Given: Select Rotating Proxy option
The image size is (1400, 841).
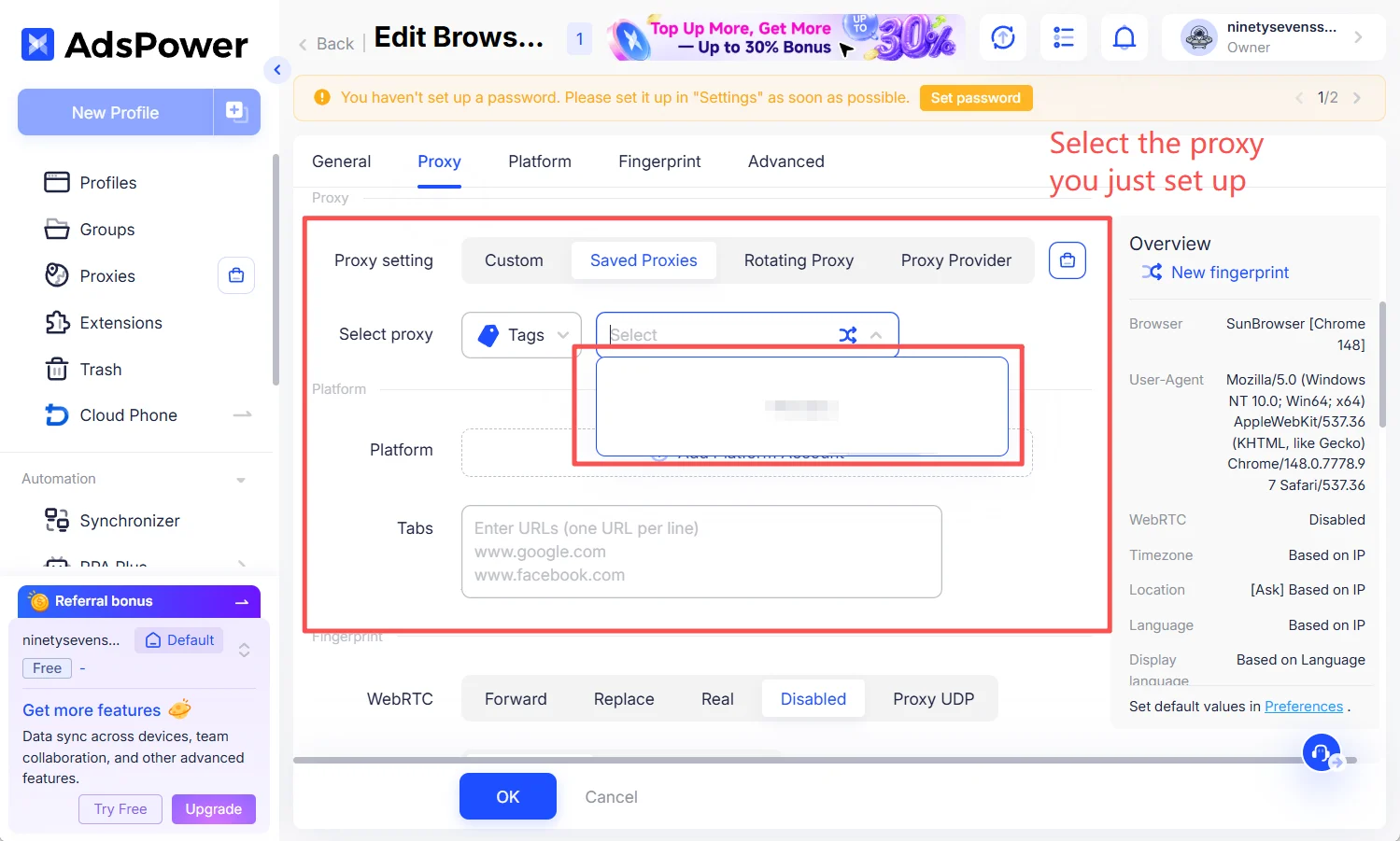Looking at the screenshot, I should click(799, 260).
